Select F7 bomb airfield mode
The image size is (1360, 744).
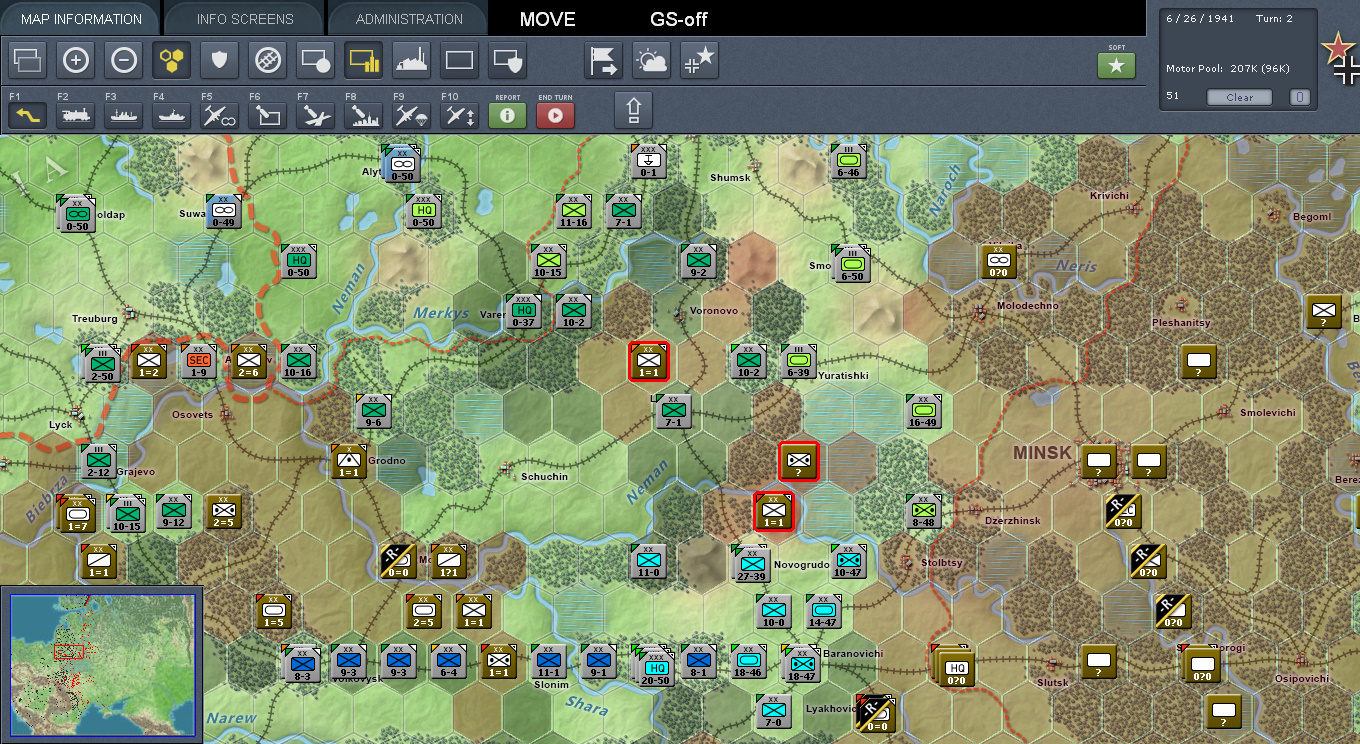tap(315, 115)
